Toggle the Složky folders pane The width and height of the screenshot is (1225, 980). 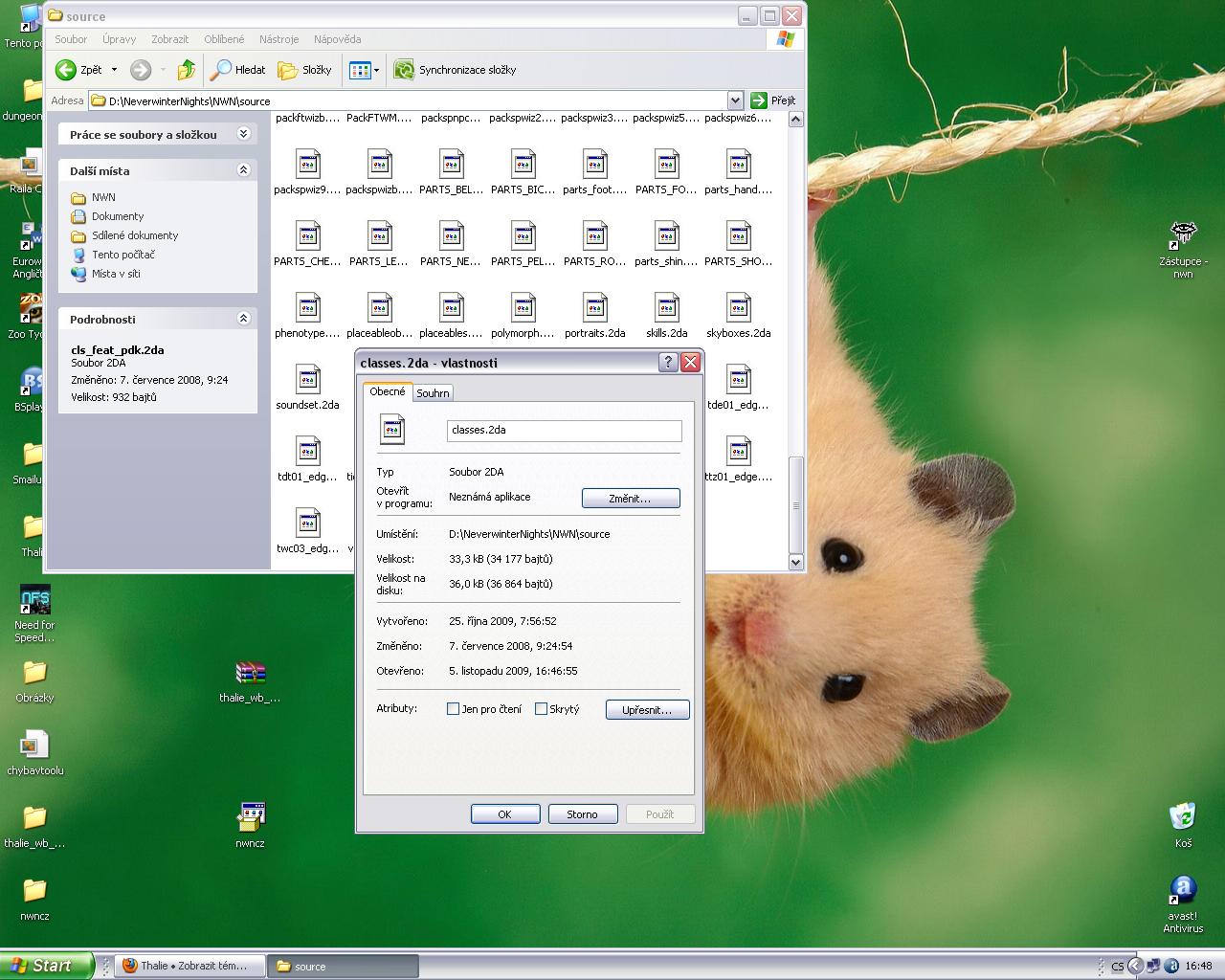304,70
